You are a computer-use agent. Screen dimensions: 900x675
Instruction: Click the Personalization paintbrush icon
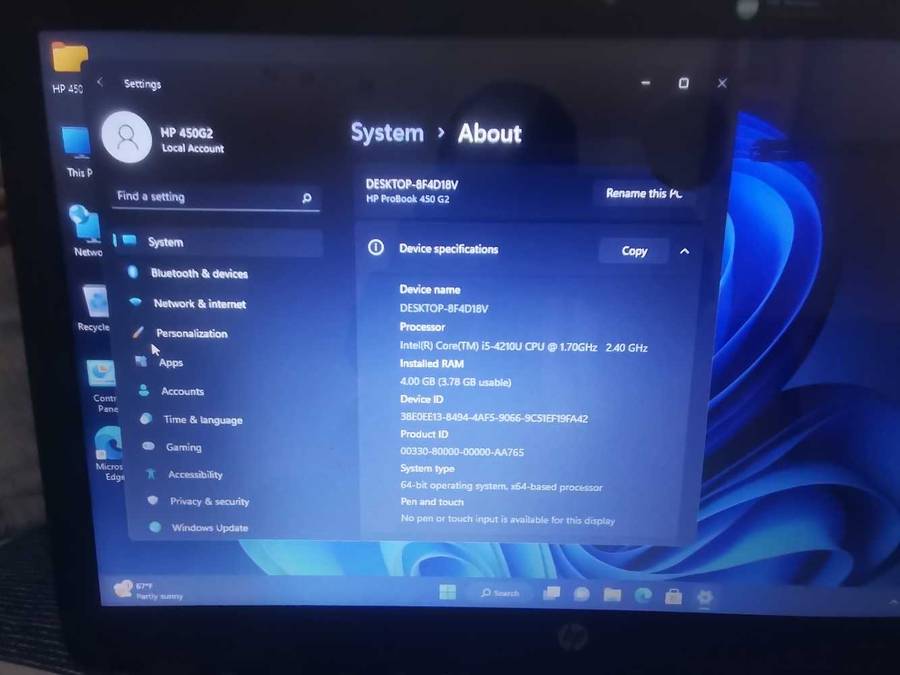pos(138,333)
